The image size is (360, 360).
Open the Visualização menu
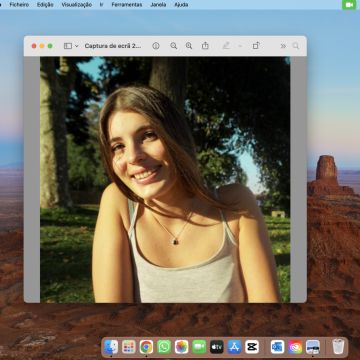[x=77, y=5]
